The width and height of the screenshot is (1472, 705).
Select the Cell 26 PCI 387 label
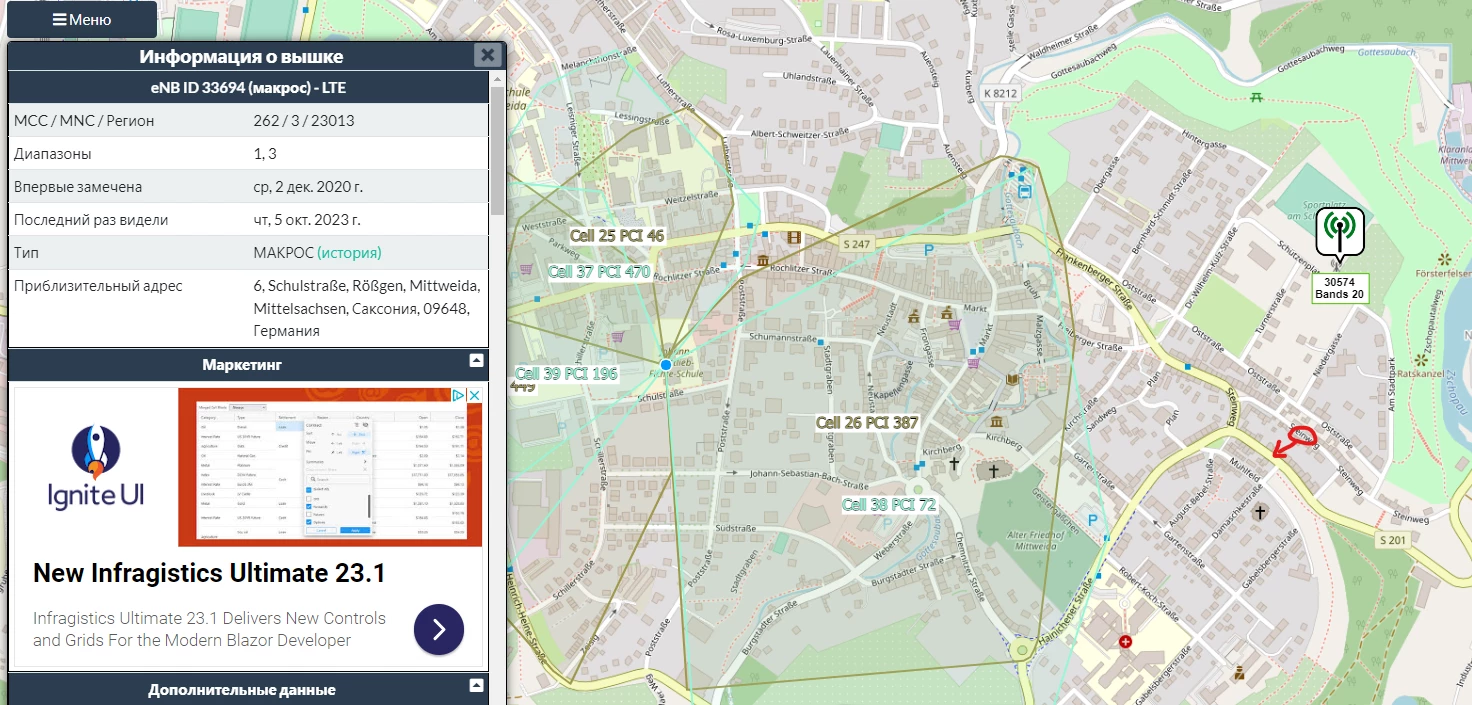click(867, 423)
